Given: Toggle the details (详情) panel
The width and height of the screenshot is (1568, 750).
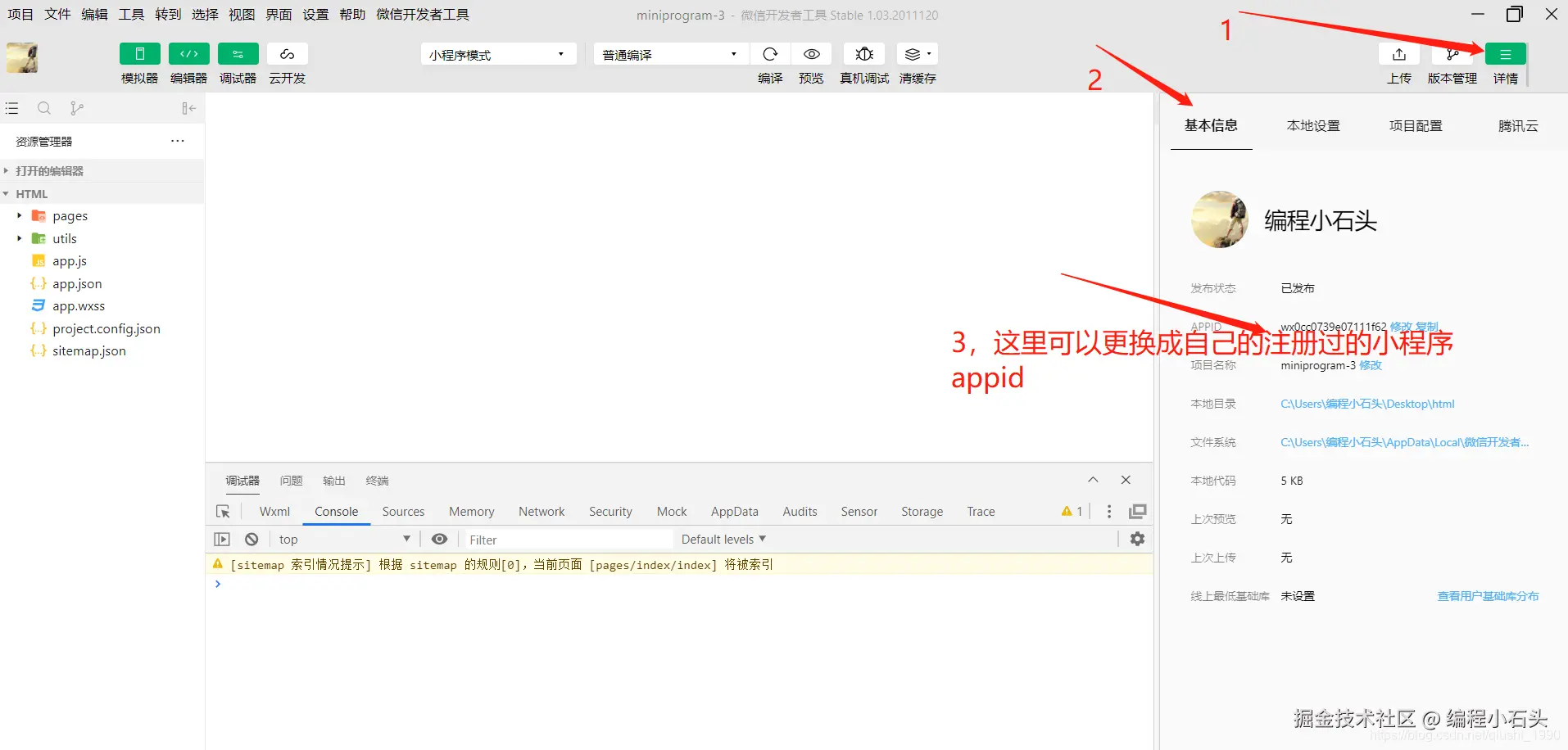Looking at the screenshot, I should pyautogui.click(x=1506, y=54).
